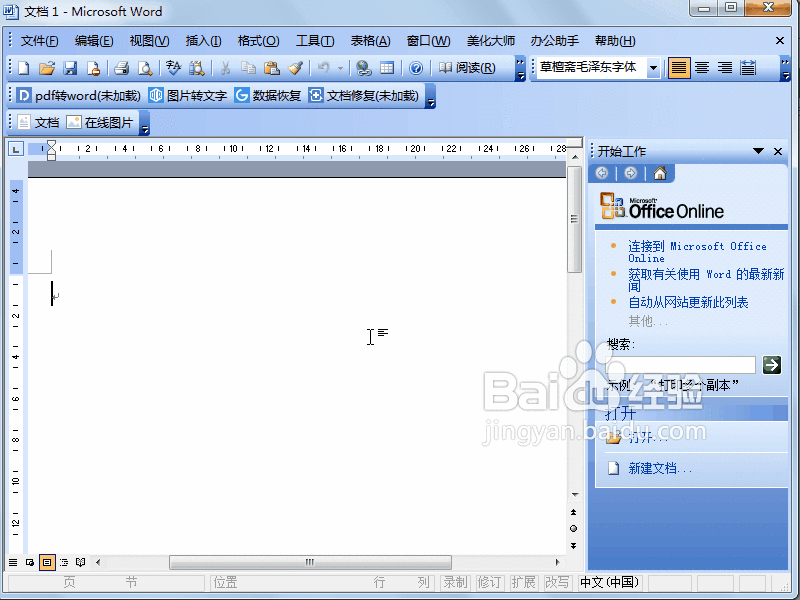
Task: Expand 文档 toolbar options arrow
Action: pyautogui.click(x=144, y=123)
